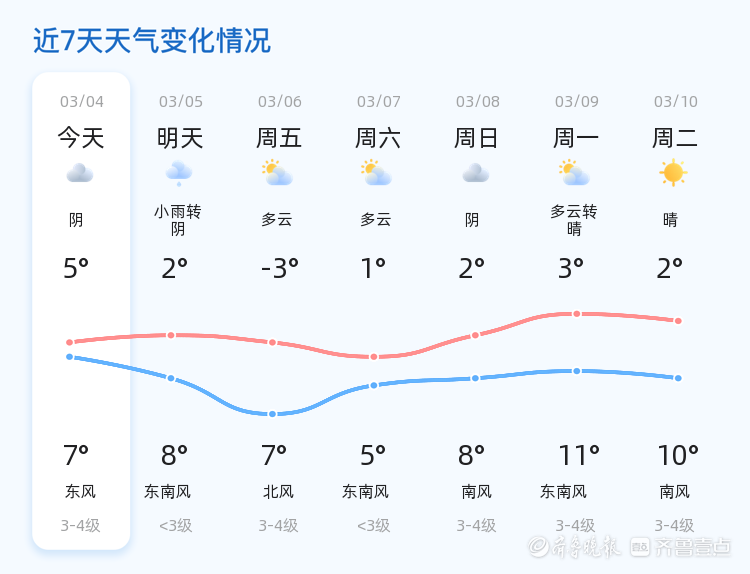Click Monday's cloudy-to-sunny icon
This screenshot has height=574, width=750.
[x=574, y=174]
